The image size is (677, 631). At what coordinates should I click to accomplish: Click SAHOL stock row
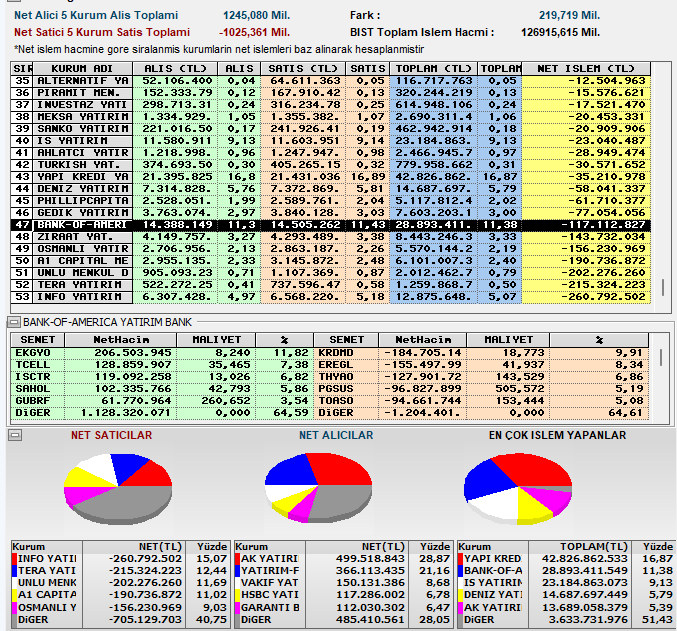[x=162, y=389]
